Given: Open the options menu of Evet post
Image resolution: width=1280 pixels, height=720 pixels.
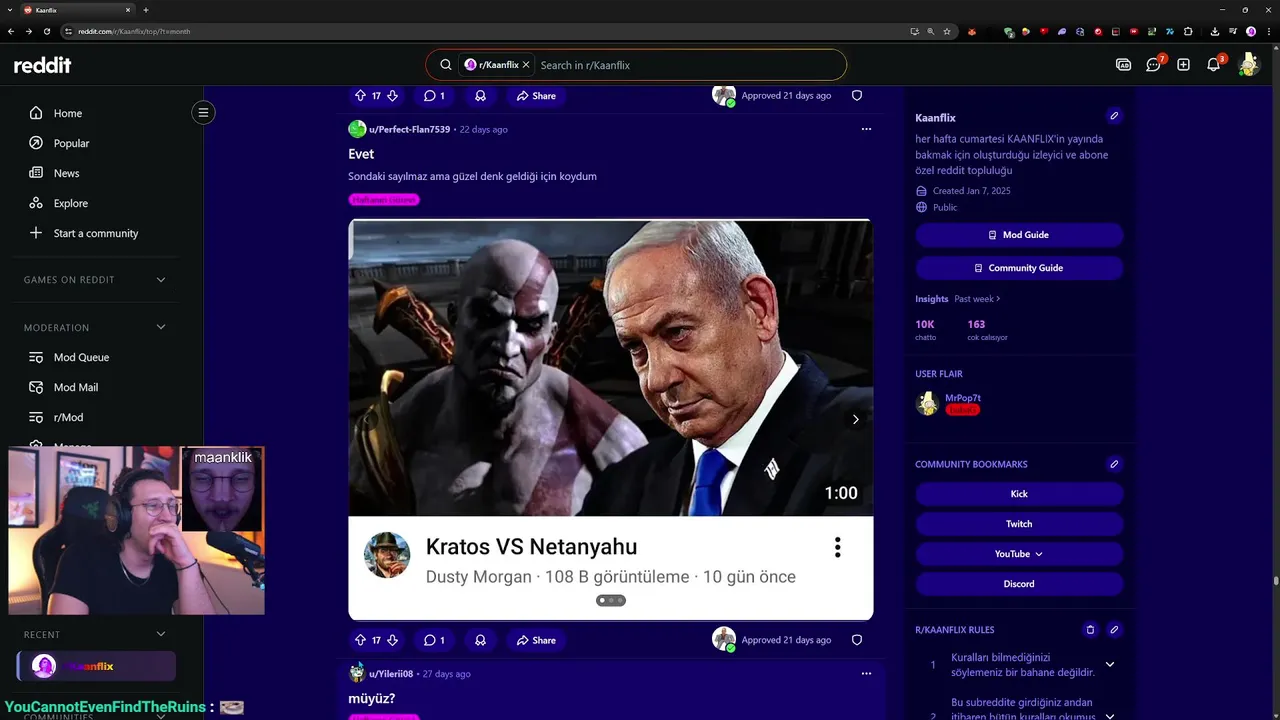Looking at the screenshot, I should click(x=866, y=129).
